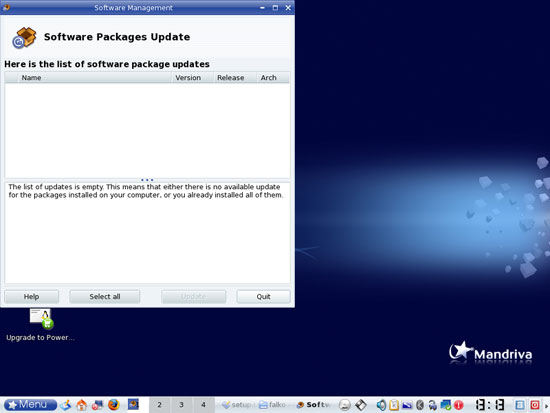550x413 pixels.
Task: Open the clipboard tray icon
Action: point(394,405)
